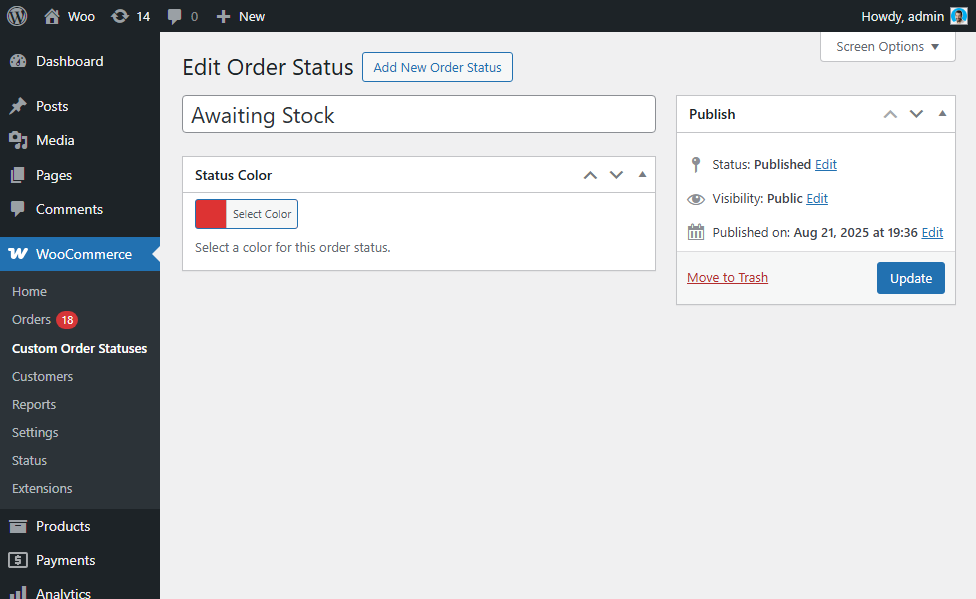This screenshot has width=976, height=599.
Task: Click the Awaiting Stock title field
Action: [418, 115]
